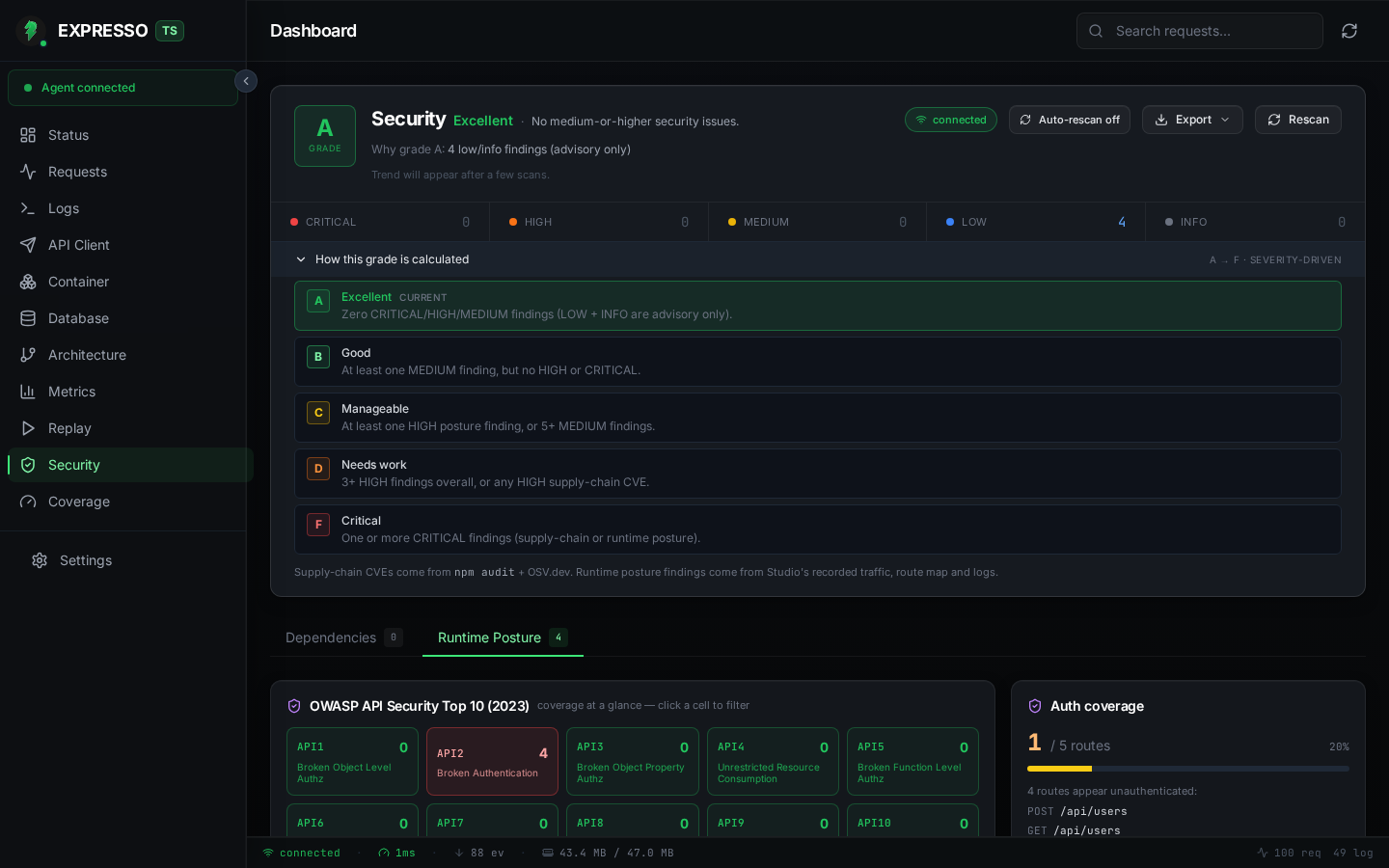This screenshot has height=868, width=1389.
Task: Filter by API2 Broken Authentication cell
Action: click(492, 761)
